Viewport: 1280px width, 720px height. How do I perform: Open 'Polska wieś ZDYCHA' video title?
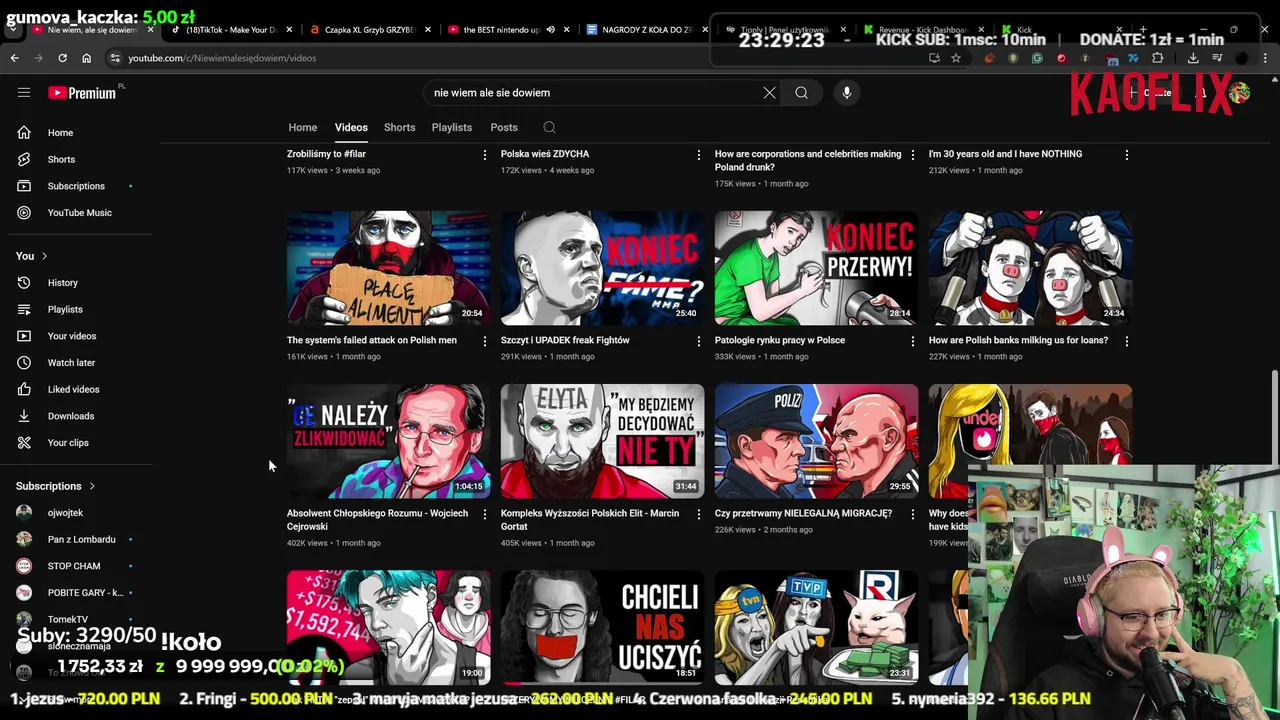click(x=545, y=154)
